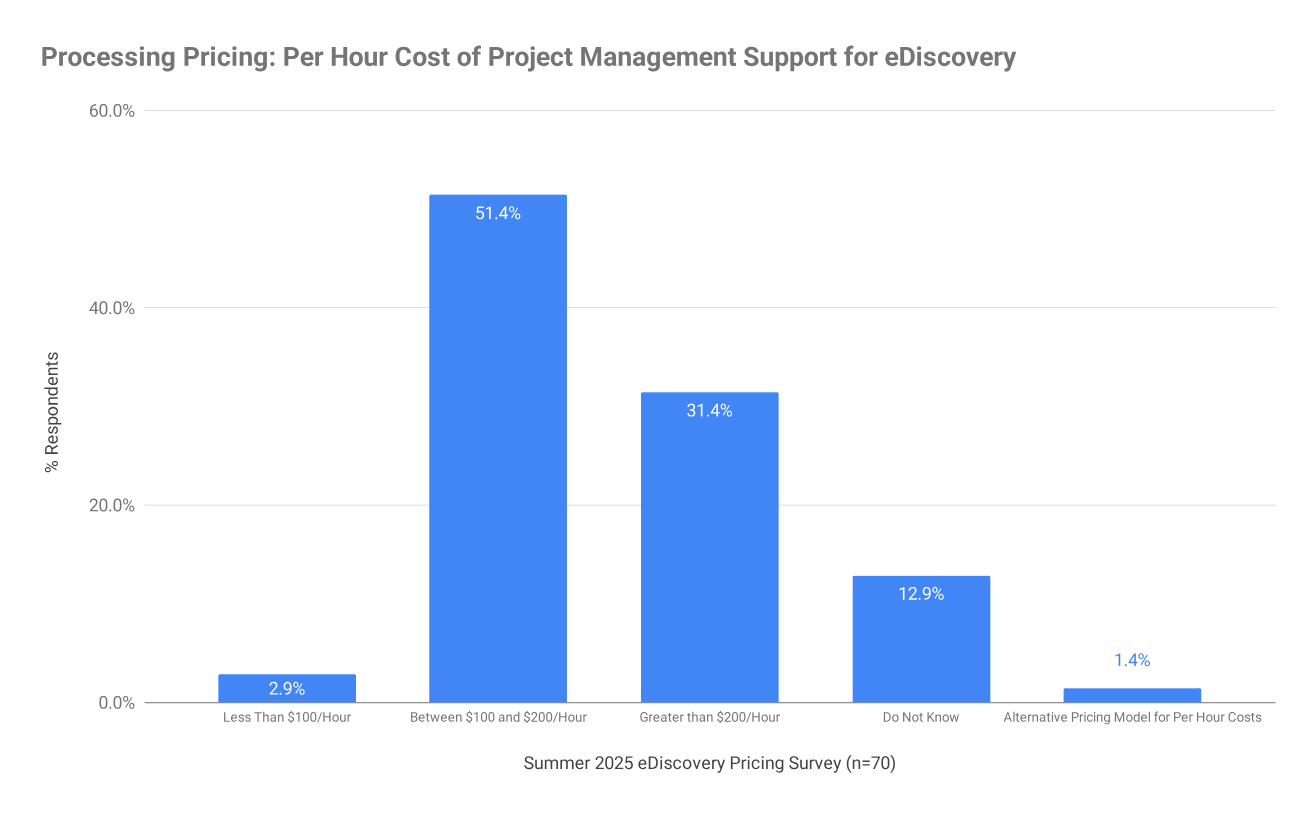Click the short bar for Alternative Pricing Model
This screenshot has height=814, width=1316.
pos(1132,695)
